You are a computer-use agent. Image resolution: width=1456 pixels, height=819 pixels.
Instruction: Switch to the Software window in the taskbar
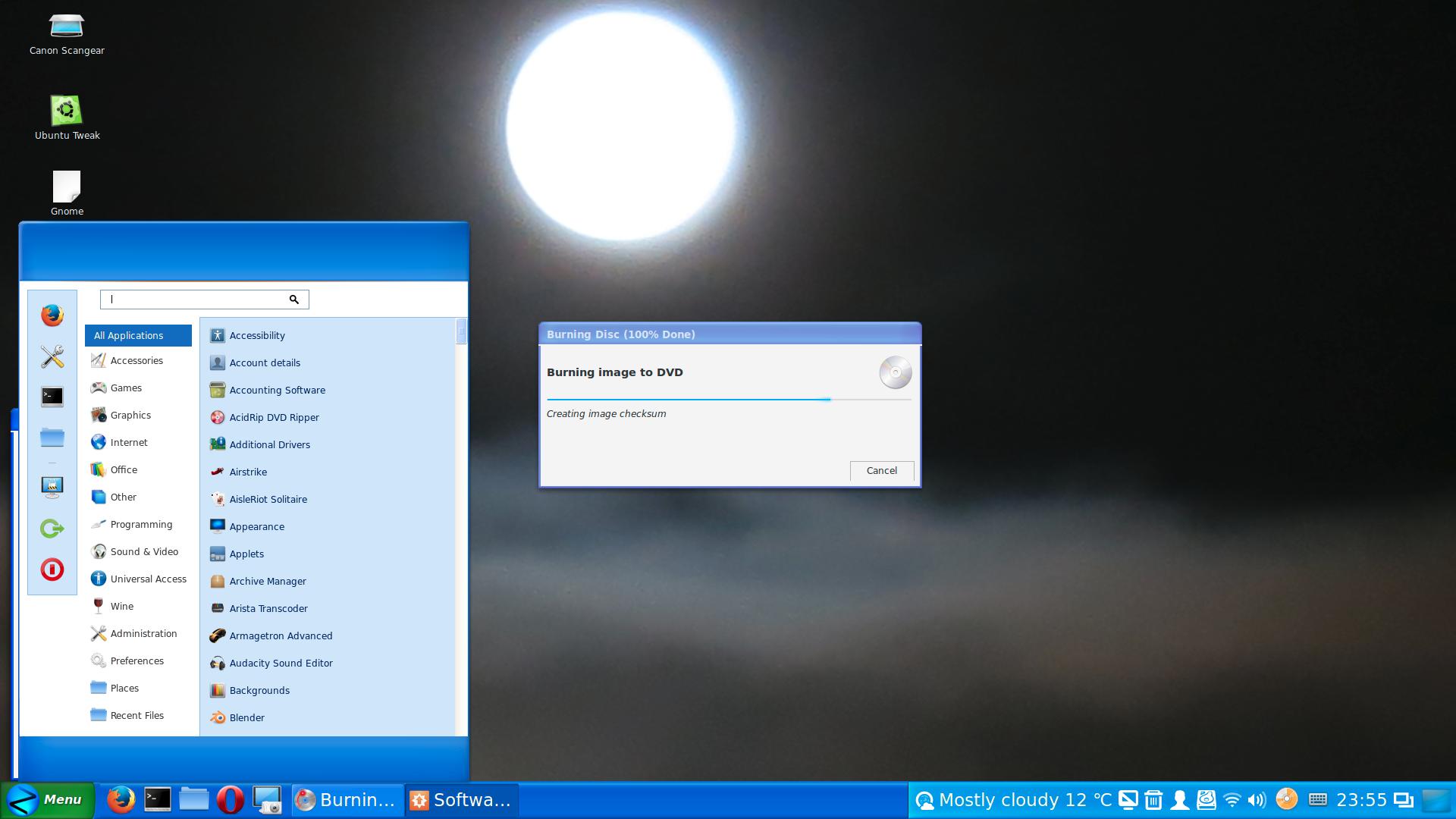tap(461, 800)
